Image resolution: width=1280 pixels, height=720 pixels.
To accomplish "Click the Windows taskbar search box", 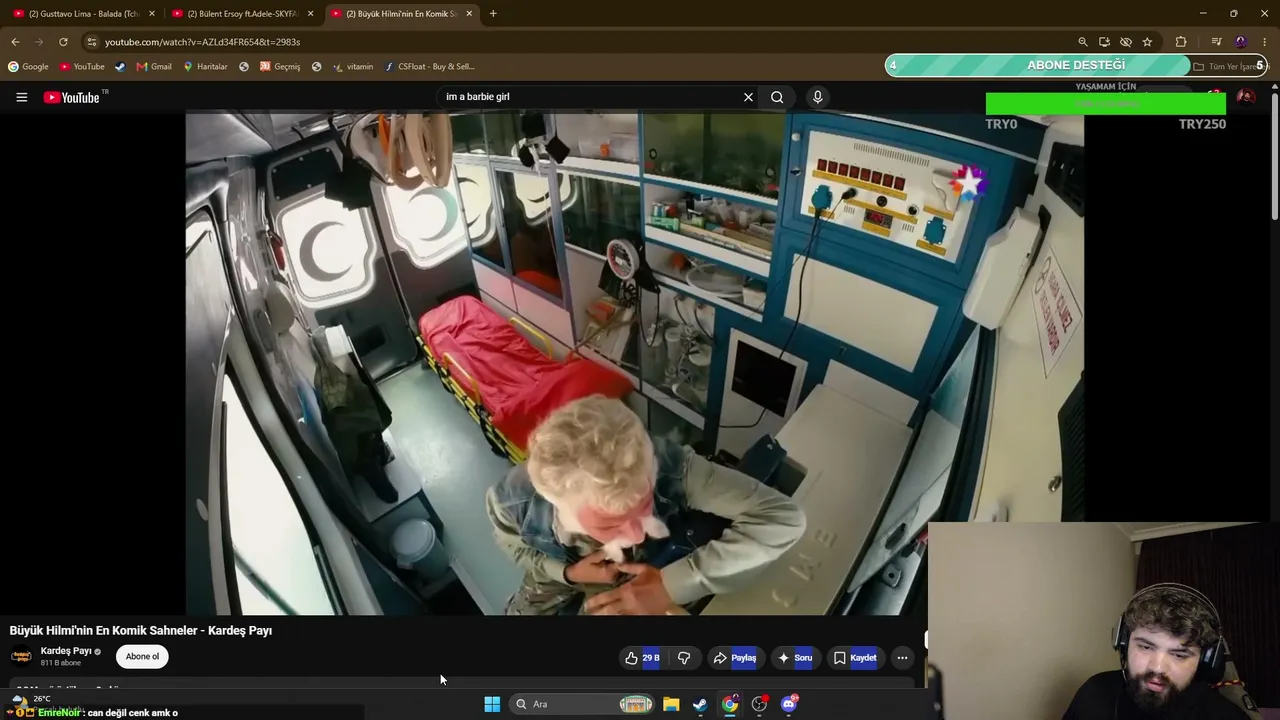I will point(582,704).
